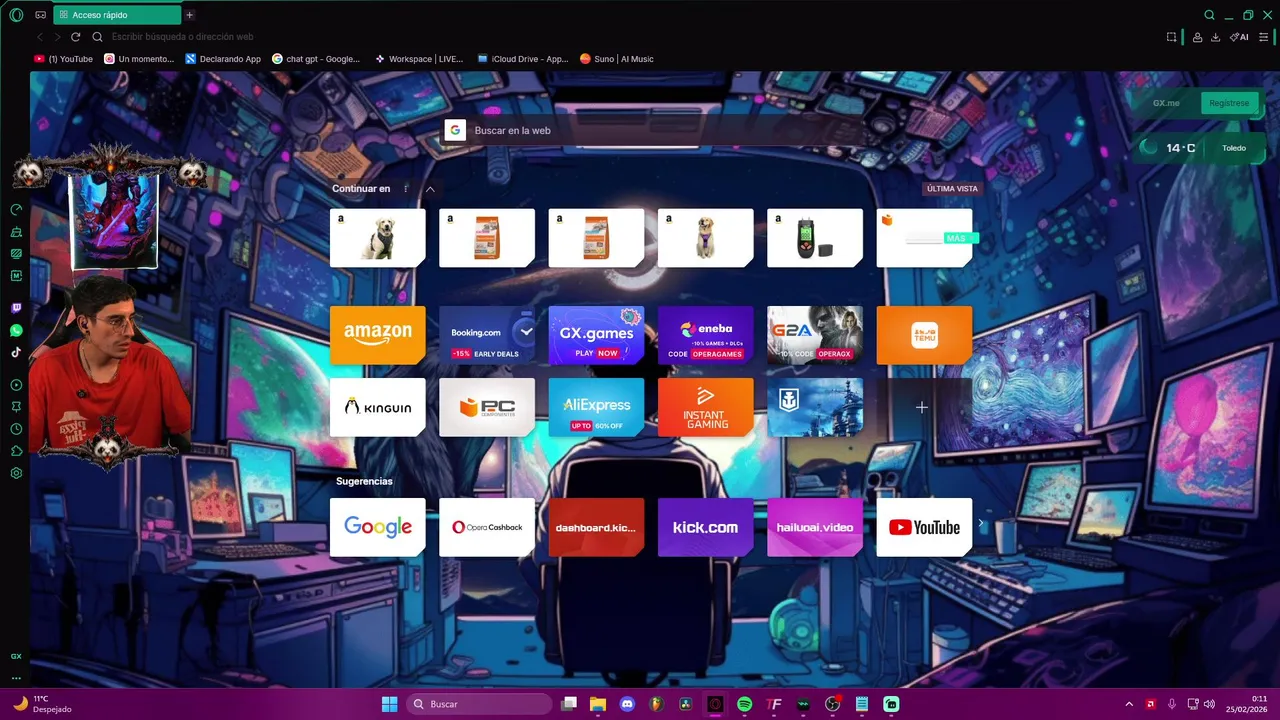Open tab search magnifier at top right
Screen dimensions: 1280x720
pos(1209,15)
